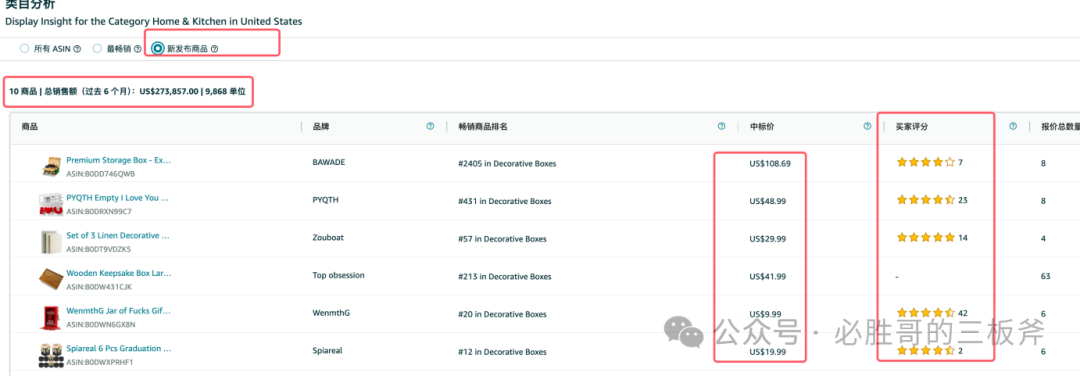Viewport: 1080px width, 376px height.
Task: Click brand cell Spiareal
Action: coord(328,351)
